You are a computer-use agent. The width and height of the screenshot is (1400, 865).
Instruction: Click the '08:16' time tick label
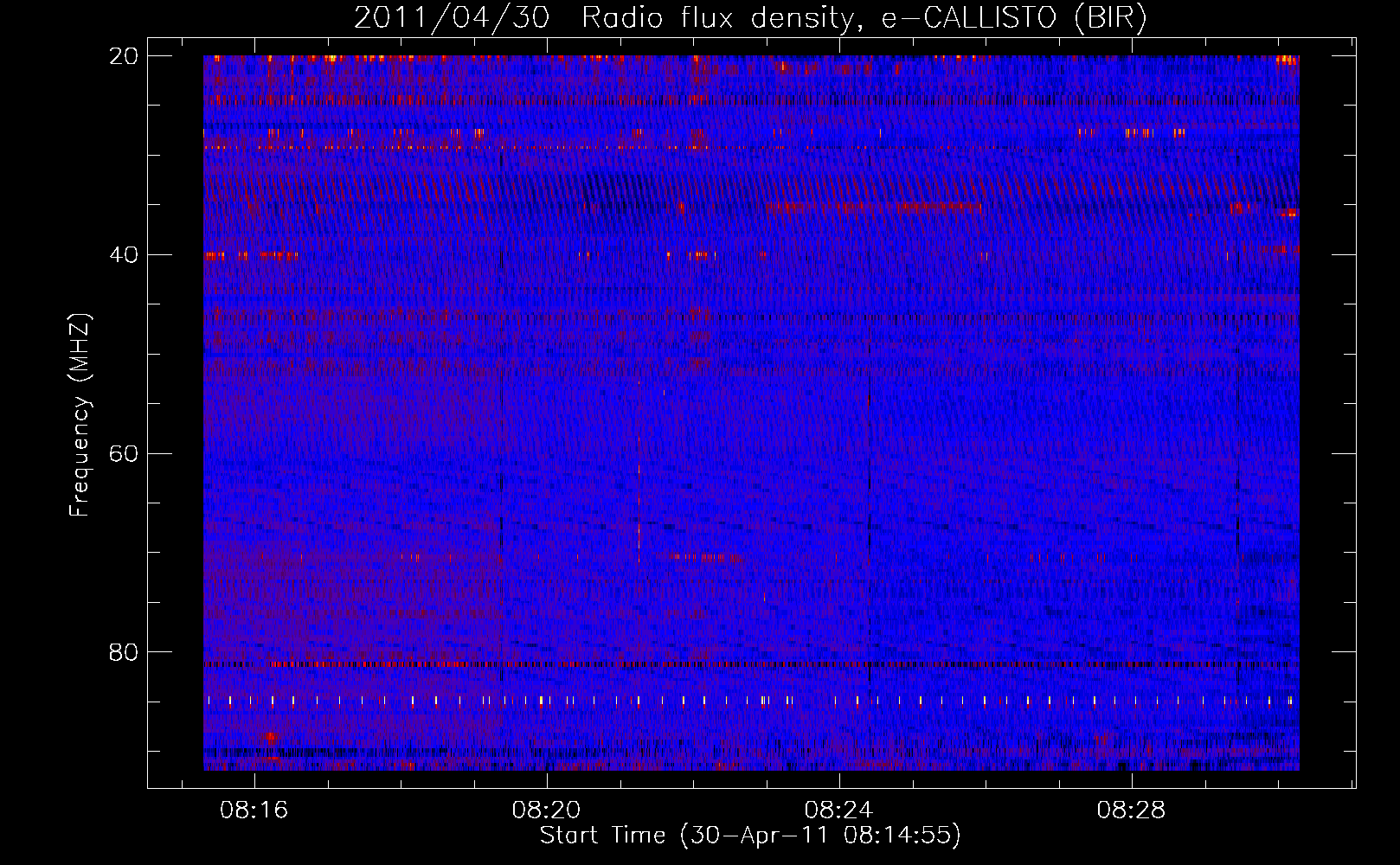coord(254,811)
